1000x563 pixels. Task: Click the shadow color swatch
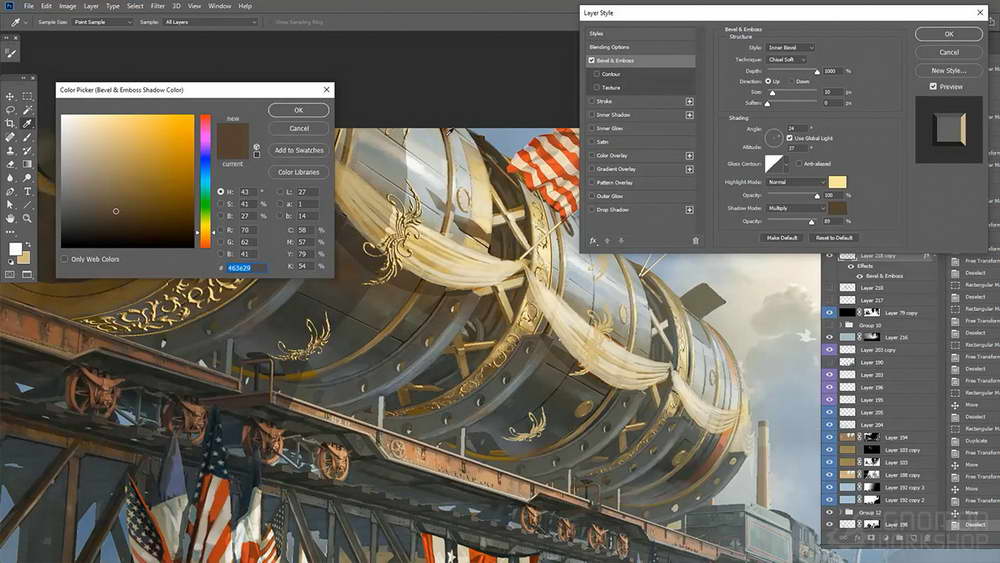[837, 208]
